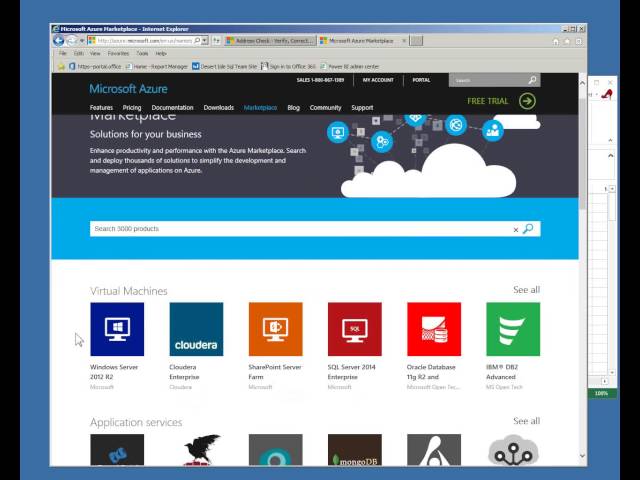Screen dimensions: 640x480
Task: Open a new browser tab
Action: point(416,40)
